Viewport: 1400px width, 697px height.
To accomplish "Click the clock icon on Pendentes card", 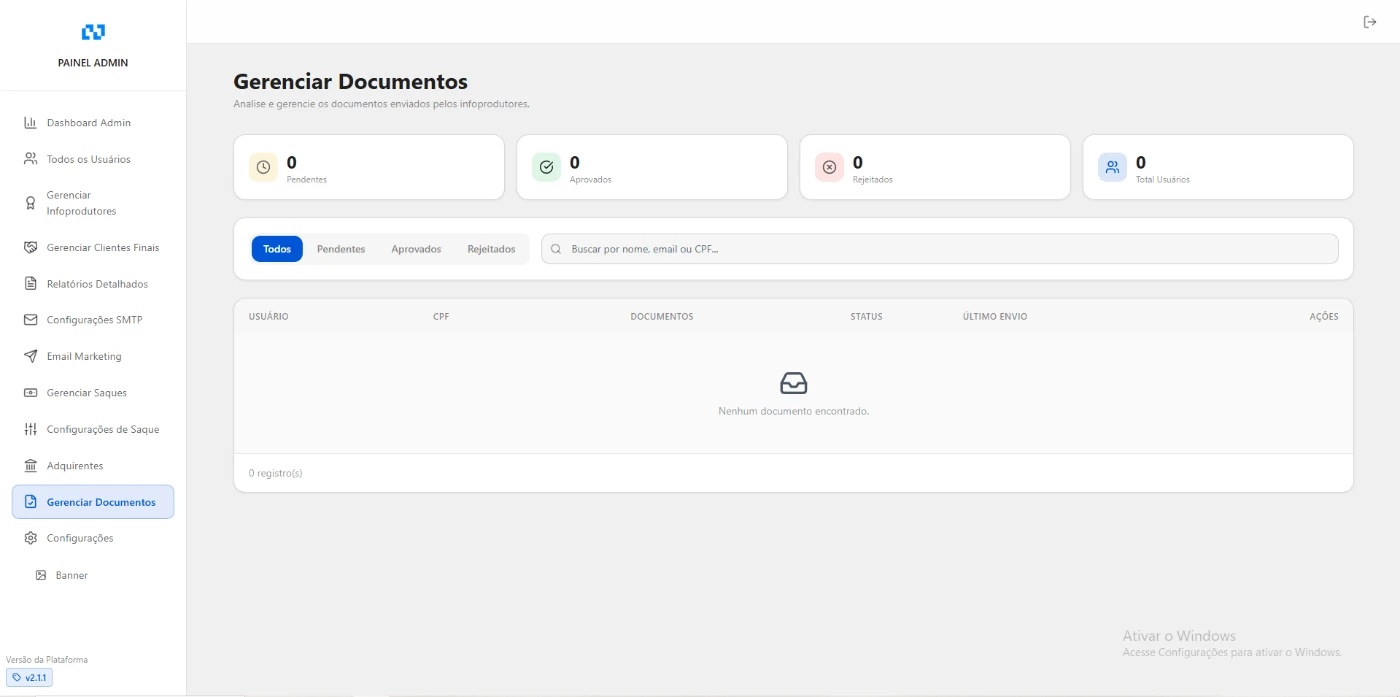I will [x=263, y=167].
